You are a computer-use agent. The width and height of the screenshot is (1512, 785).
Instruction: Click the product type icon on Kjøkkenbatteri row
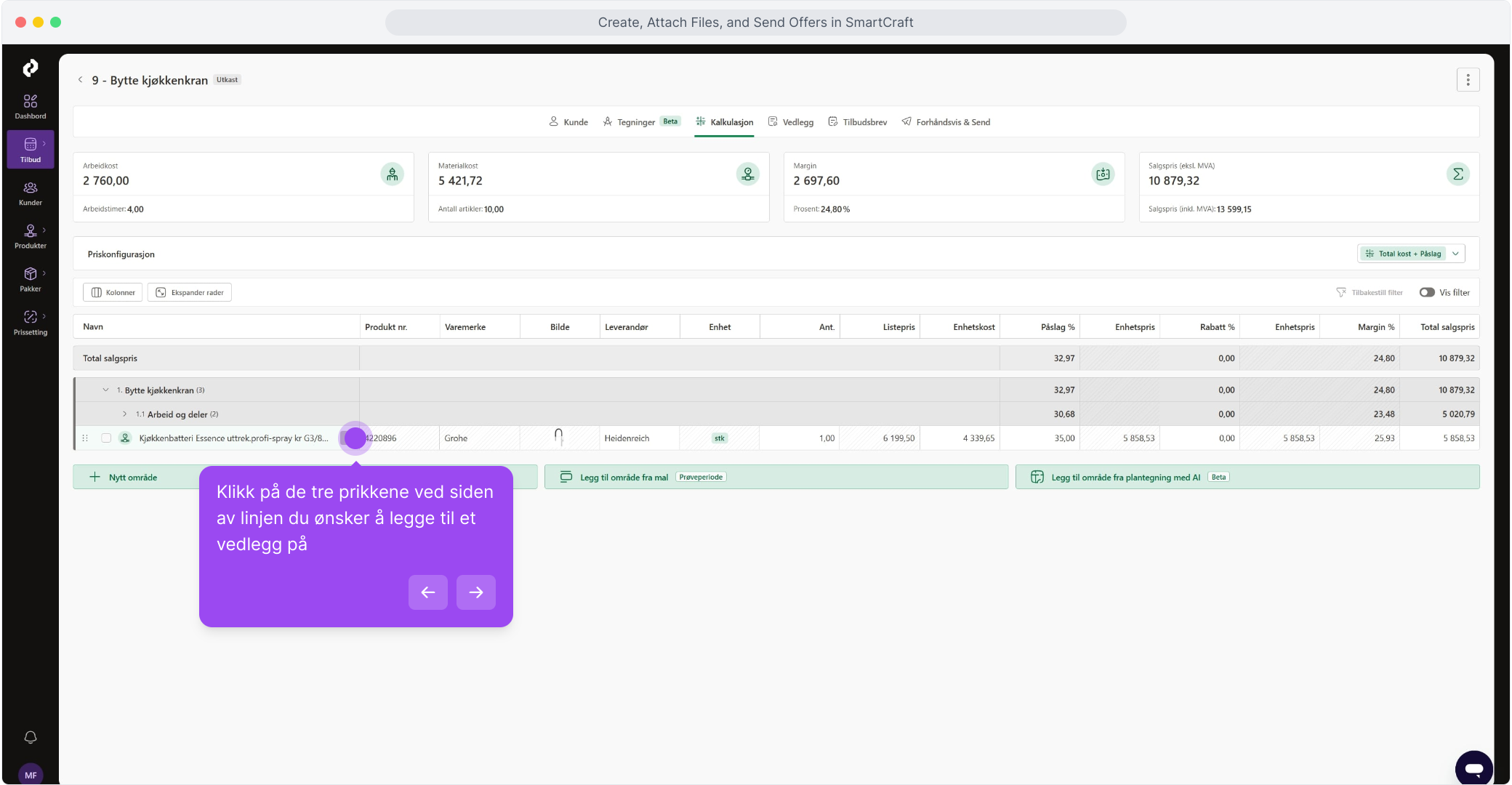pyautogui.click(x=125, y=438)
